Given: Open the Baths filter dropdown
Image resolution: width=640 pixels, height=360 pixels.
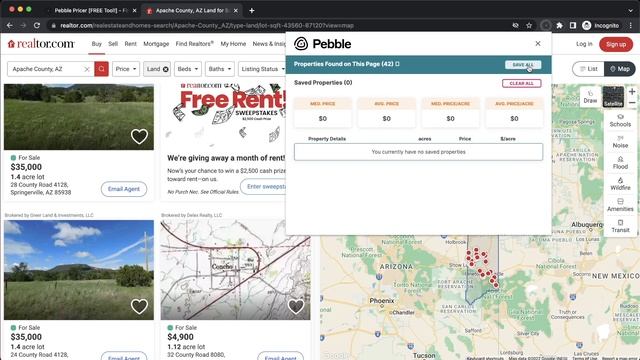Looking at the screenshot, I should click(220, 69).
